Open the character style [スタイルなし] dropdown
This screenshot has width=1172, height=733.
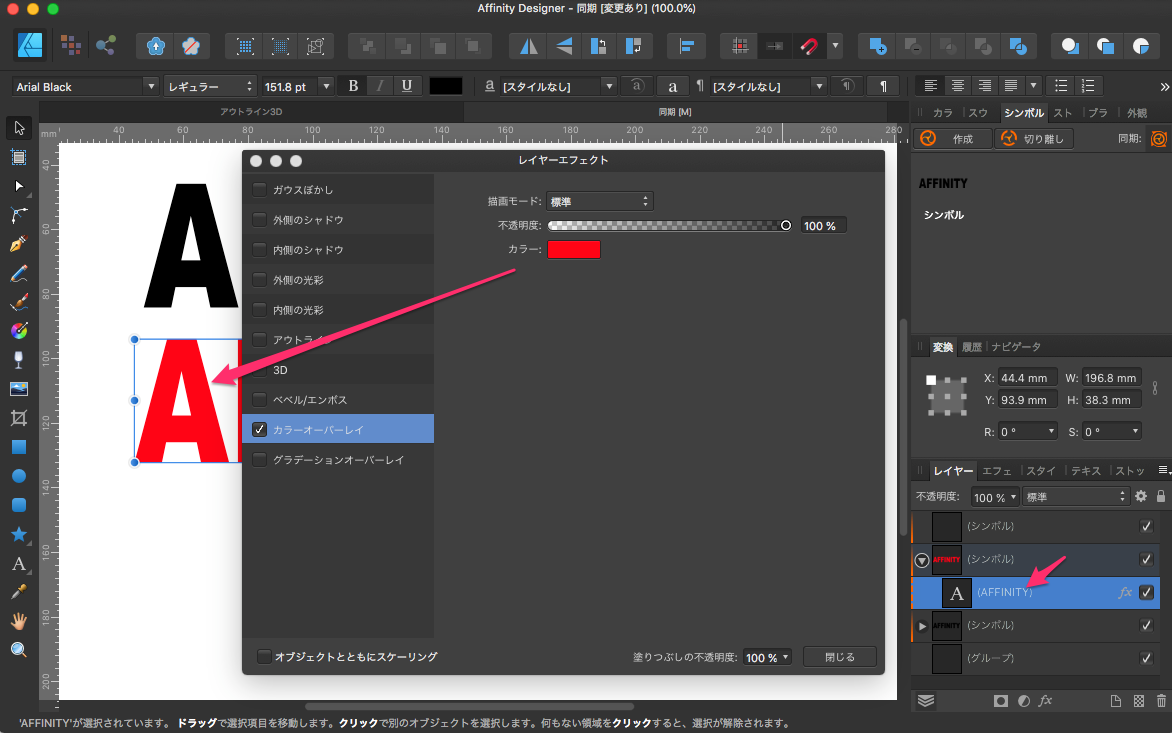click(x=608, y=86)
